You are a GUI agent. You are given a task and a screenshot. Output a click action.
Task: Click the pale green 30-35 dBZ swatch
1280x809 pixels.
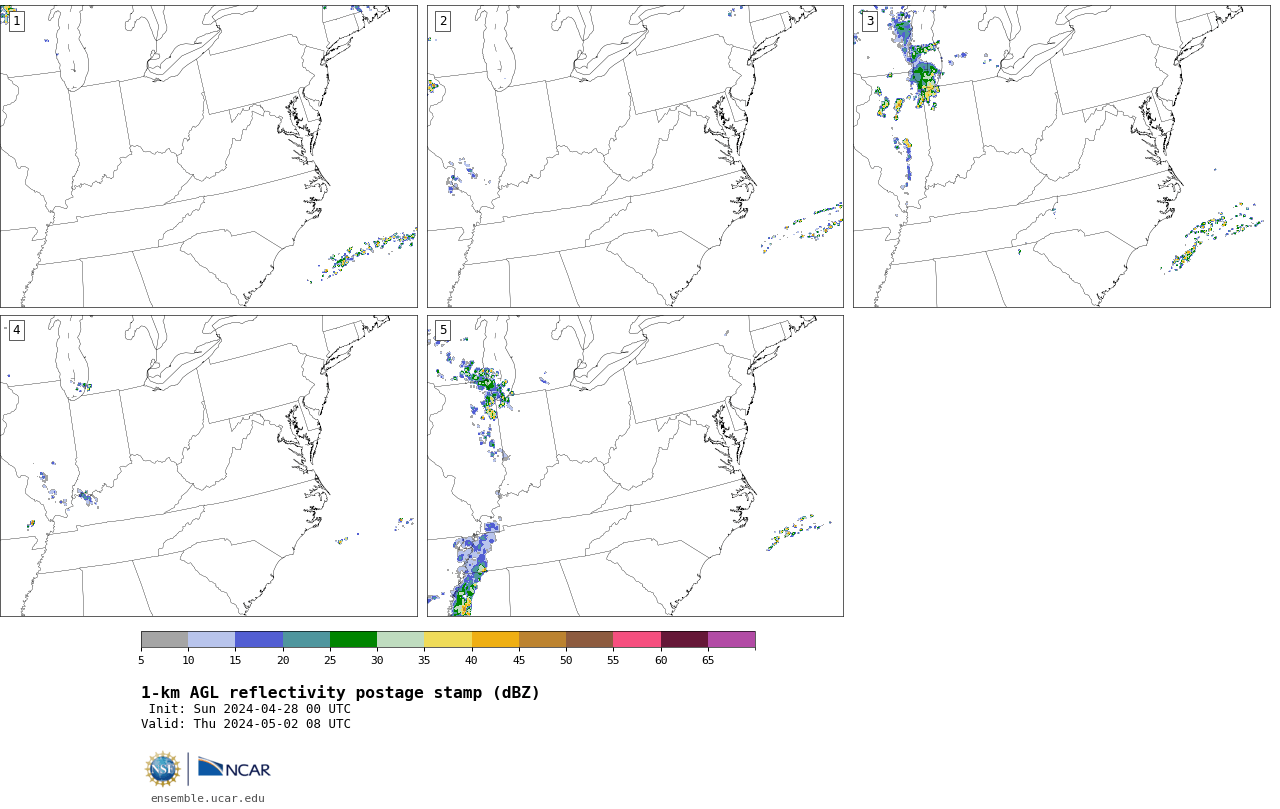pos(400,640)
